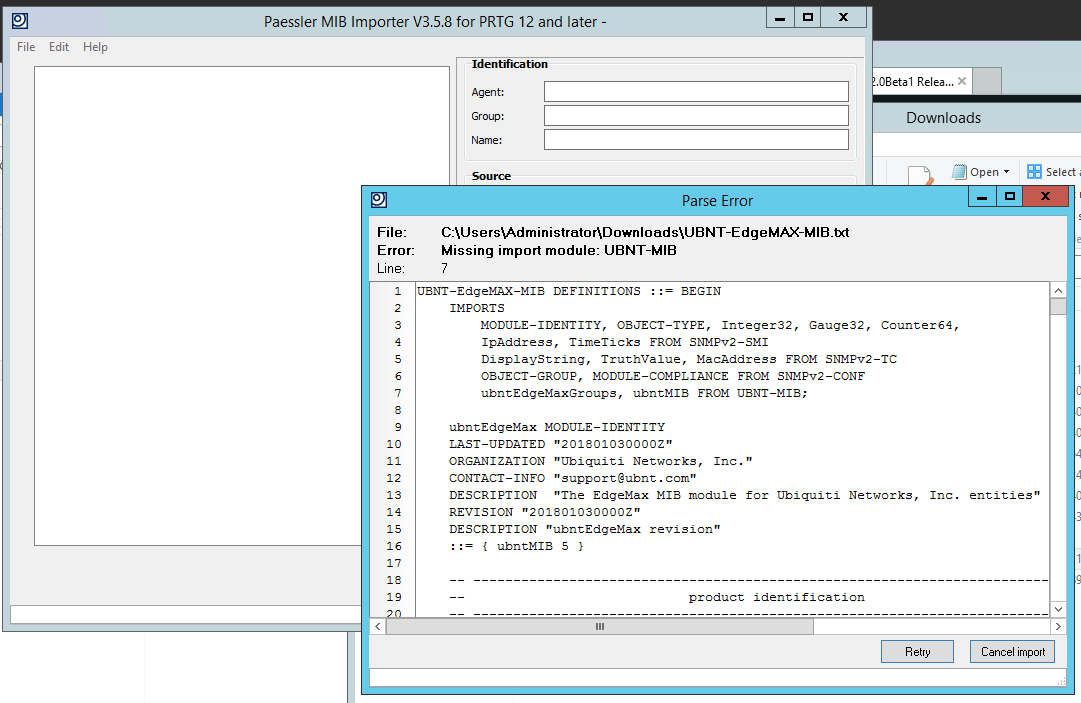Click scroll right arrow in code view
The height and width of the screenshot is (703, 1081).
[x=1058, y=626]
